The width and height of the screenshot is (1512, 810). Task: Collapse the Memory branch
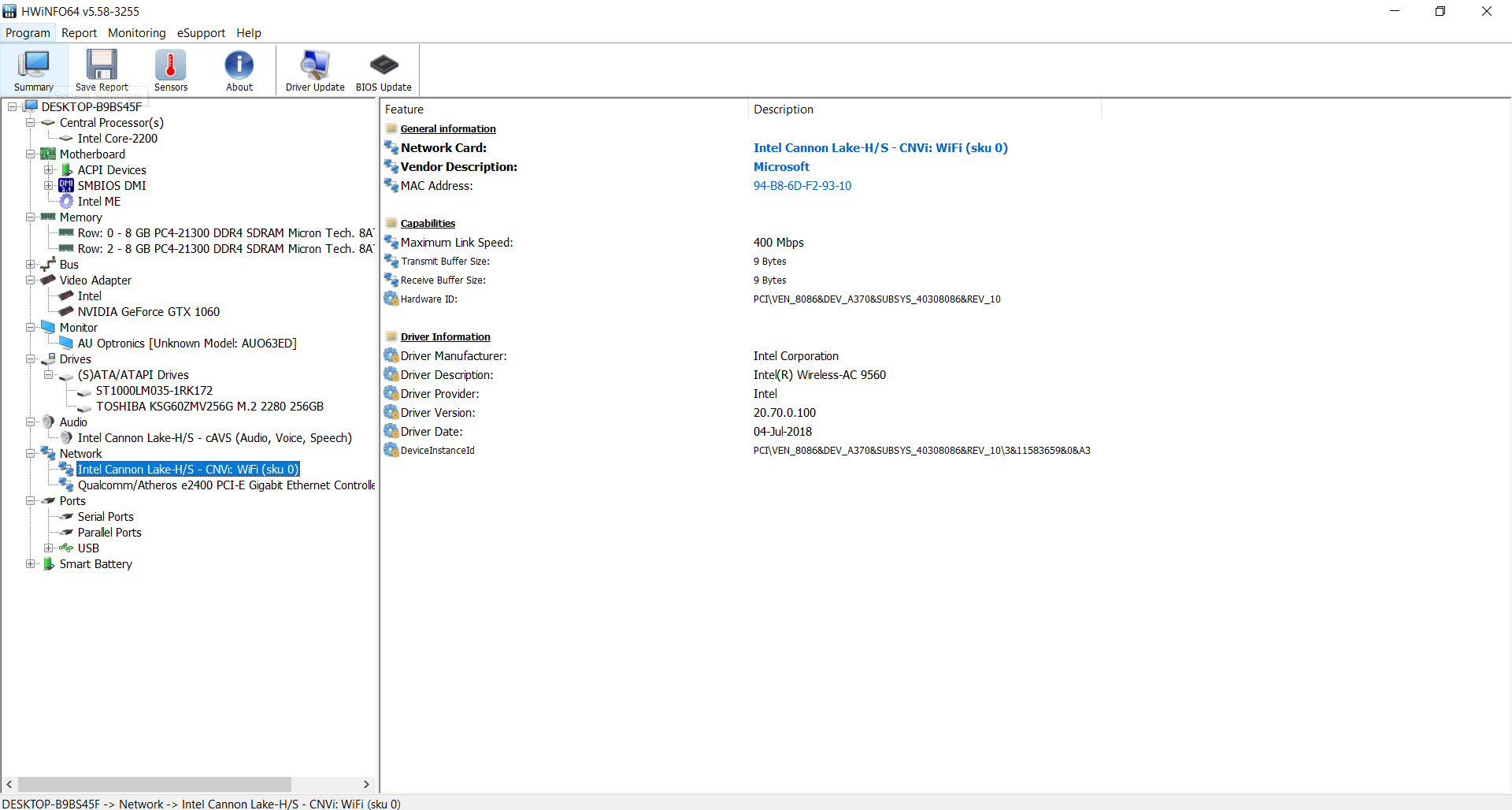pyautogui.click(x=30, y=217)
